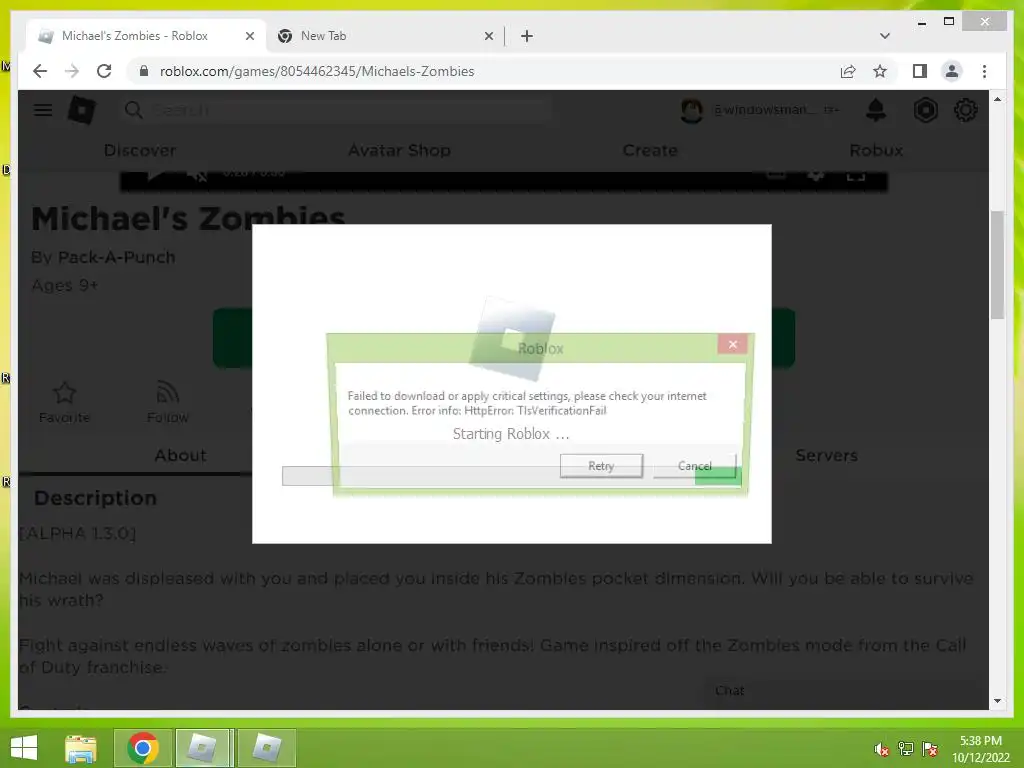Switch to the About tab

[x=180, y=455]
